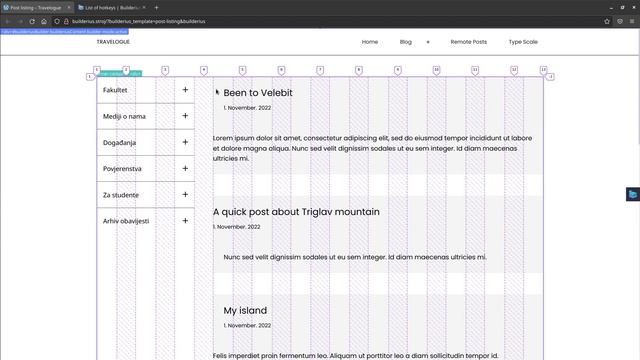640x360 pixels.
Task: Click the Felis imperdiet proin excerpt
Action: 355,356
